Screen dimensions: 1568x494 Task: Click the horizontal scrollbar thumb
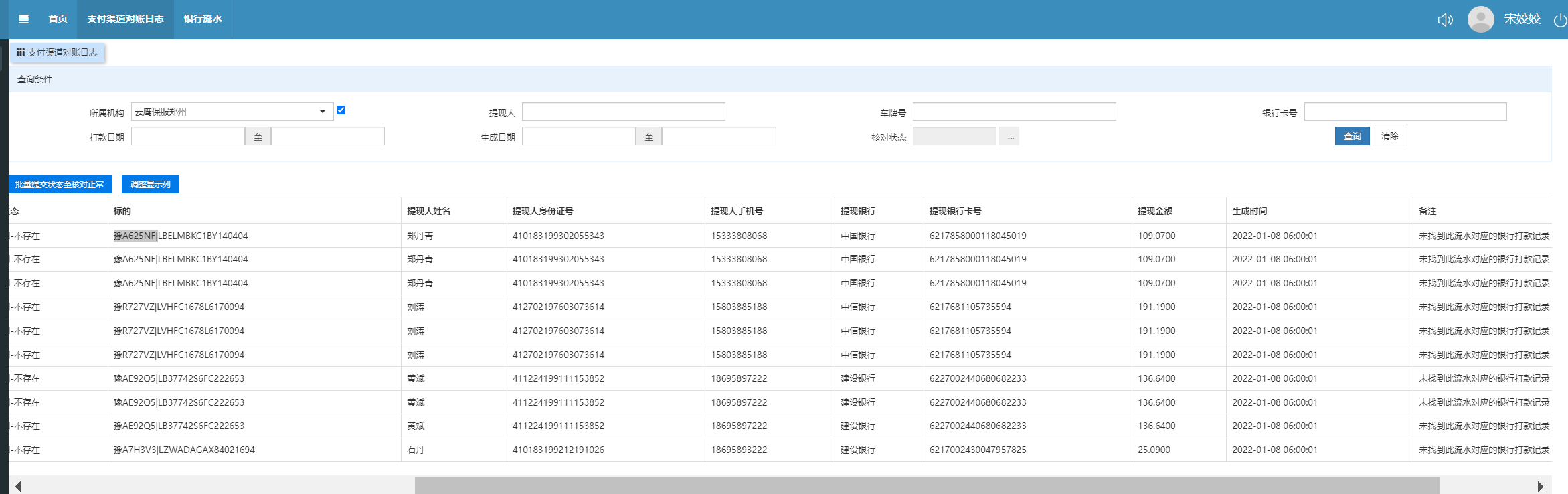click(926, 485)
